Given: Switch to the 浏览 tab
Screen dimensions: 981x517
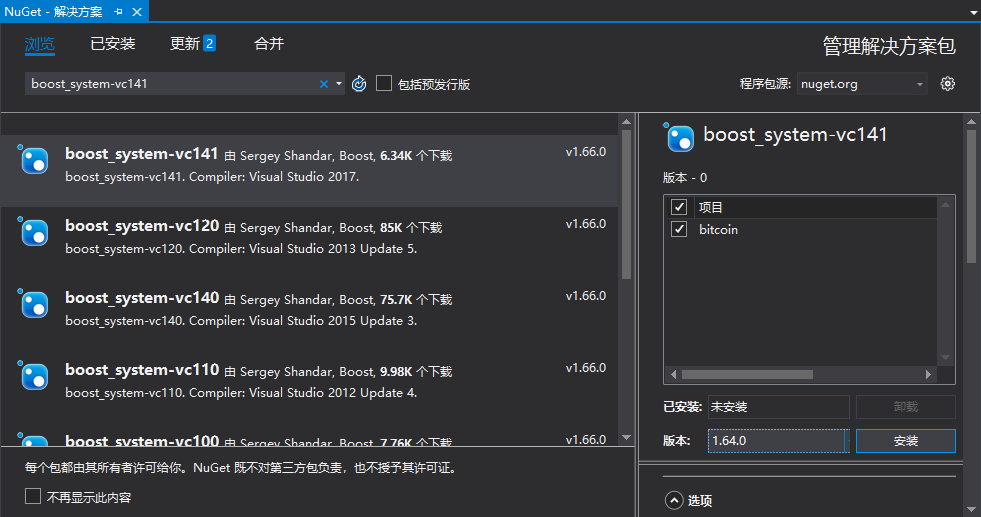Looking at the screenshot, I should coord(40,44).
